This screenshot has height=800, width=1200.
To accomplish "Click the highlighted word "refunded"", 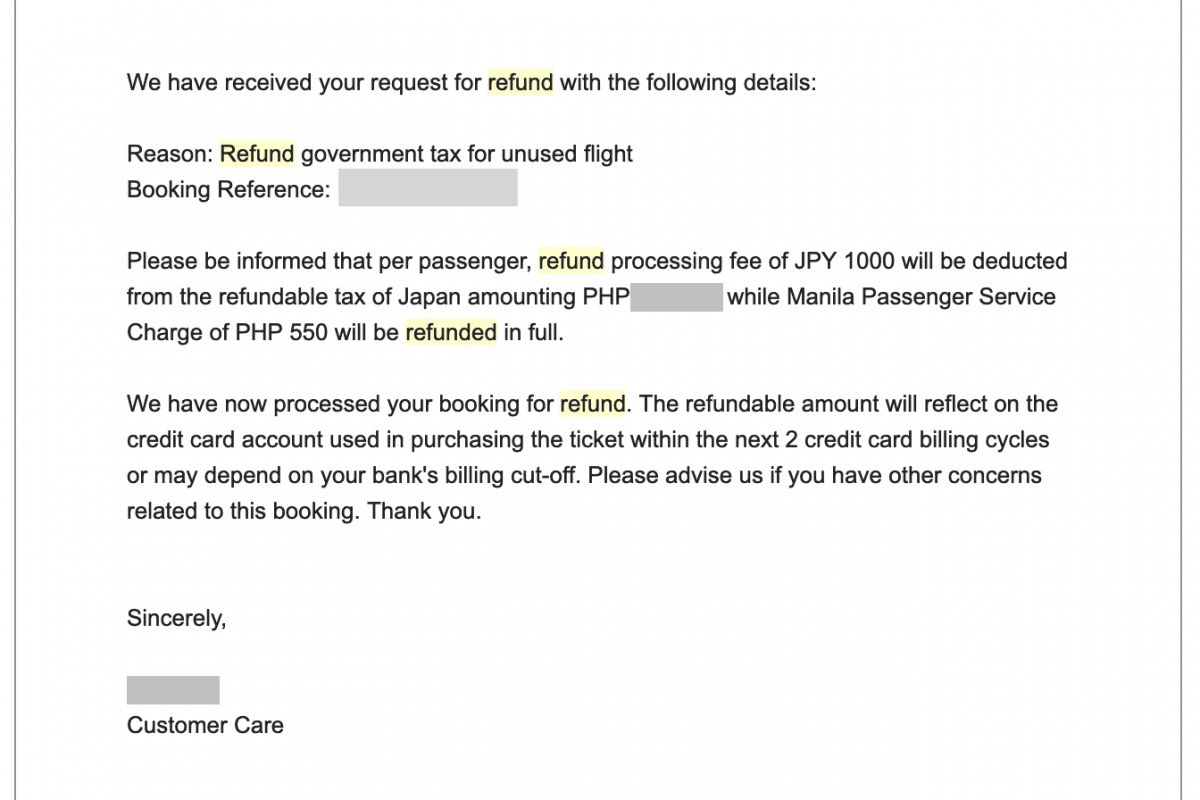I will [450, 332].
